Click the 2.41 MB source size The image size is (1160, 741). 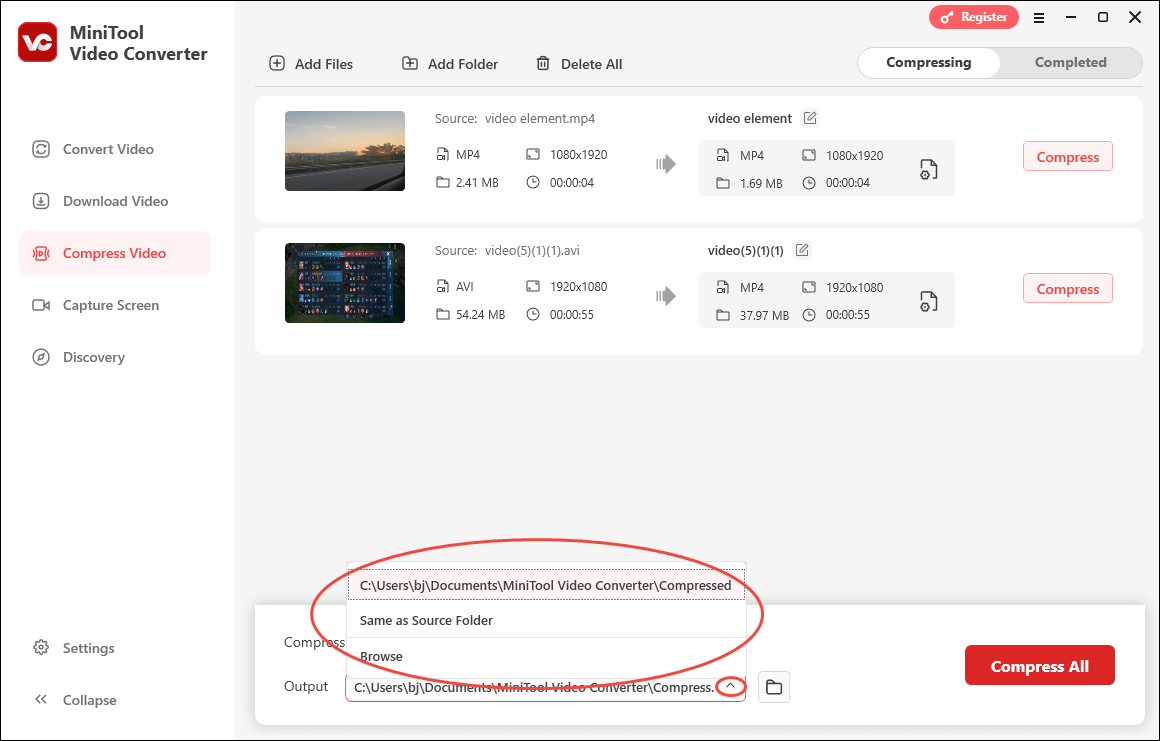click(477, 183)
